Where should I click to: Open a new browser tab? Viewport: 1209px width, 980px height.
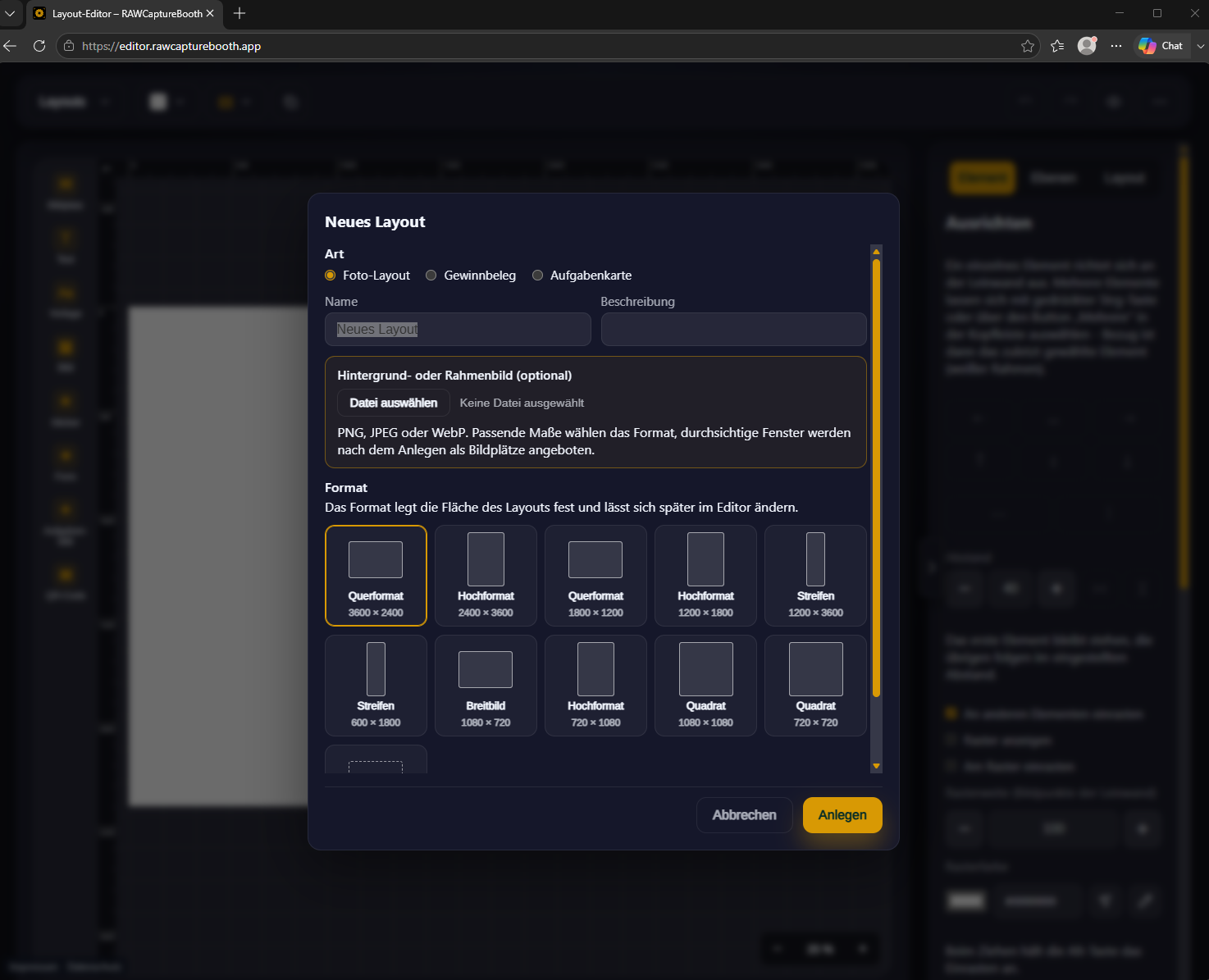click(x=240, y=13)
